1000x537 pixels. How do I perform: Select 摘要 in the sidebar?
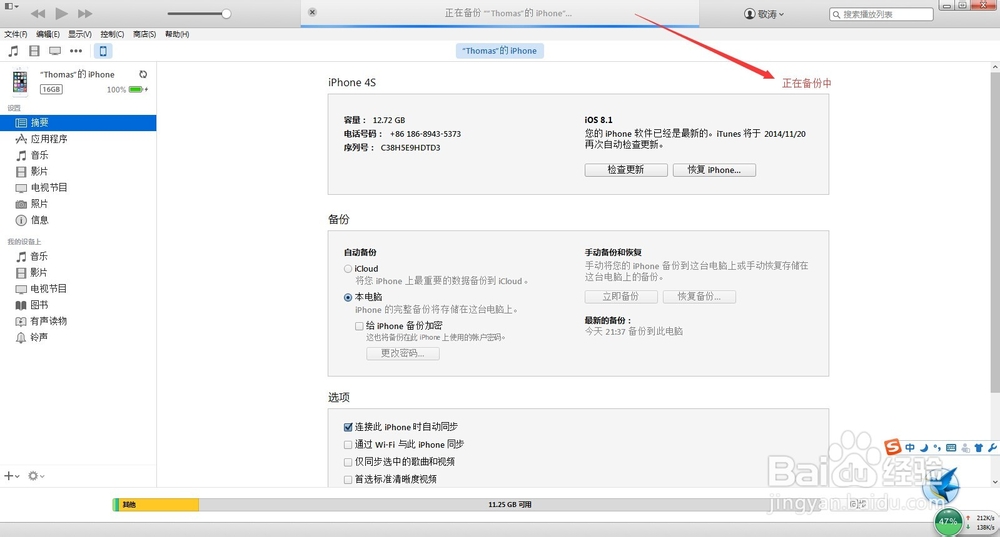(78, 123)
